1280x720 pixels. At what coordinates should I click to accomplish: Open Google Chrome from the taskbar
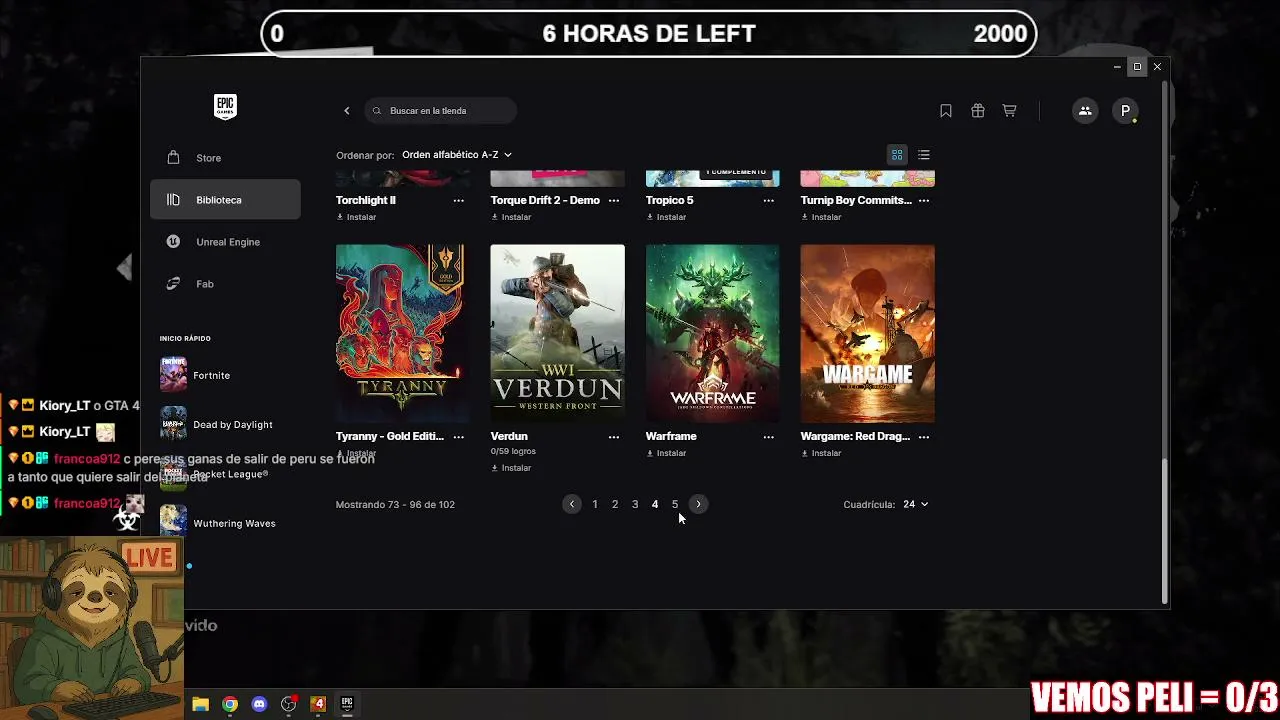click(x=230, y=704)
